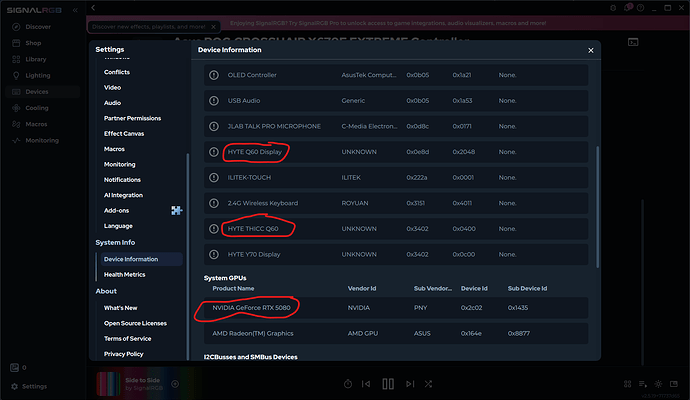The height and width of the screenshot is (400, 690).
Task: Open the Cooling section
Action: click(37, 108)
